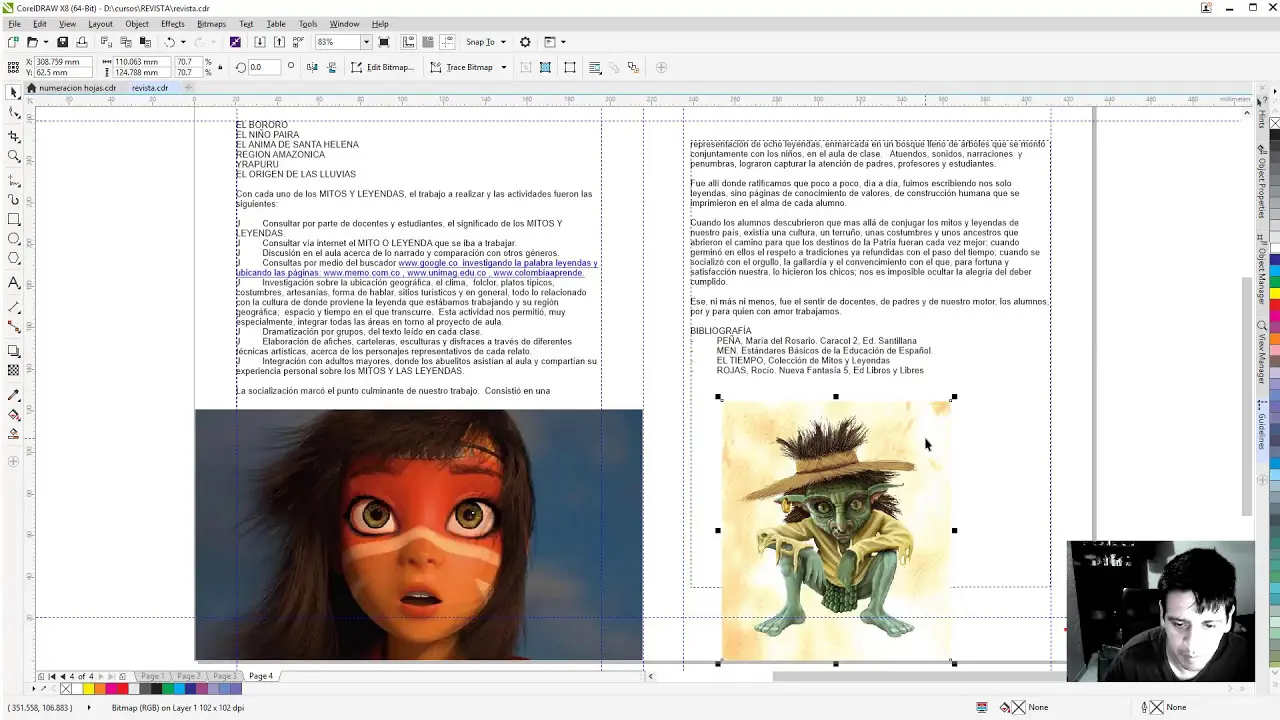Image resolution: width=1280 pixels, height=720 pixels.
Task: Expand the Snap To dropdown
Action: [x=502, y=42]
